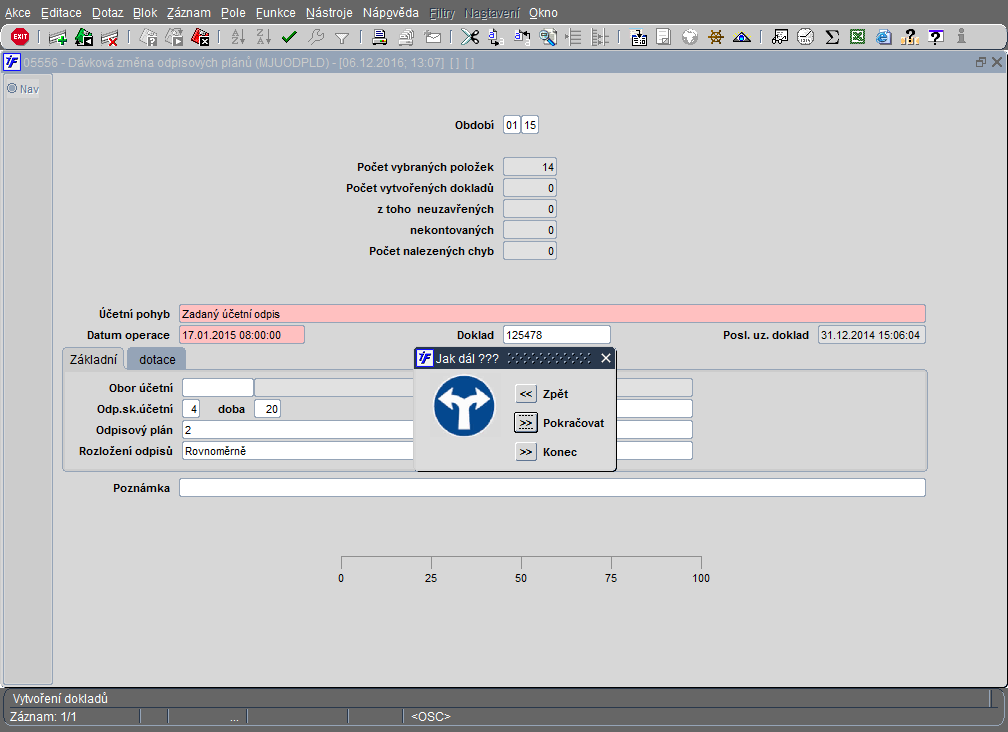Click the Posl. uz. doklad date field

point(872,335)
